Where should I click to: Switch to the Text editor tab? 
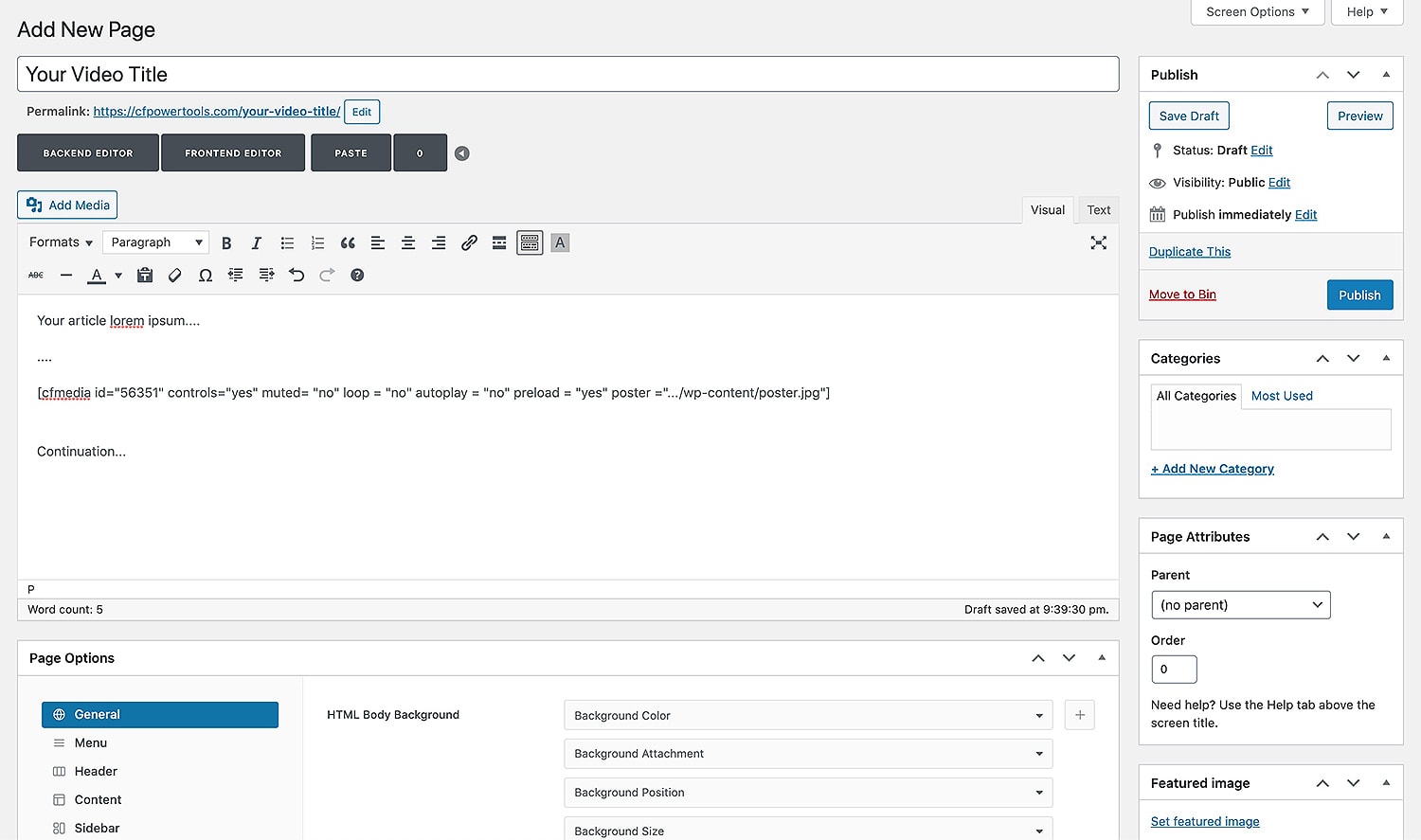click(1098, 210)
